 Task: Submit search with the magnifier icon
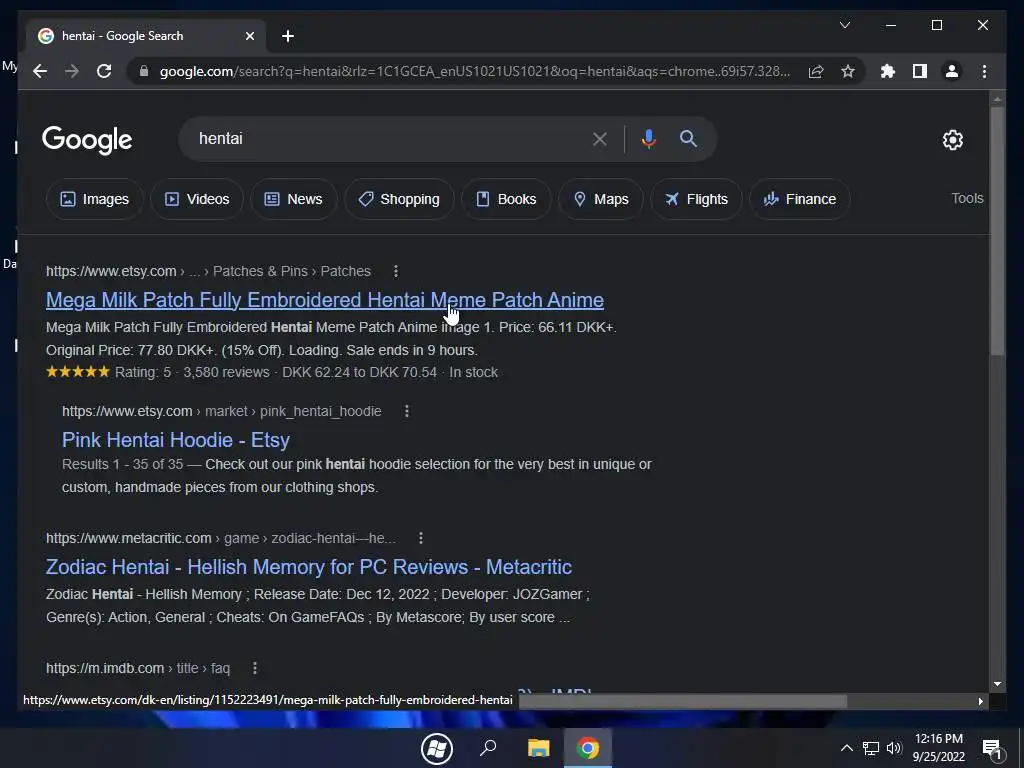click(x=688, y=138)
